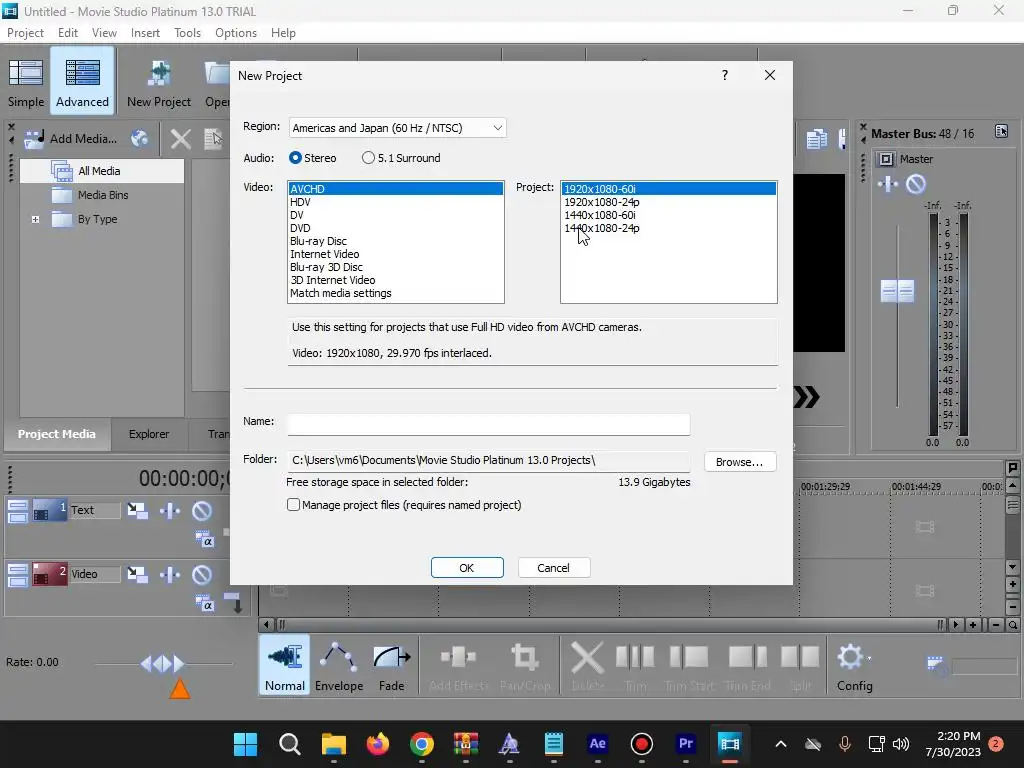Click Video track compositing mode alpha icon
The width and height of the screenshot is (1024, 768).
tap(204, 603)
